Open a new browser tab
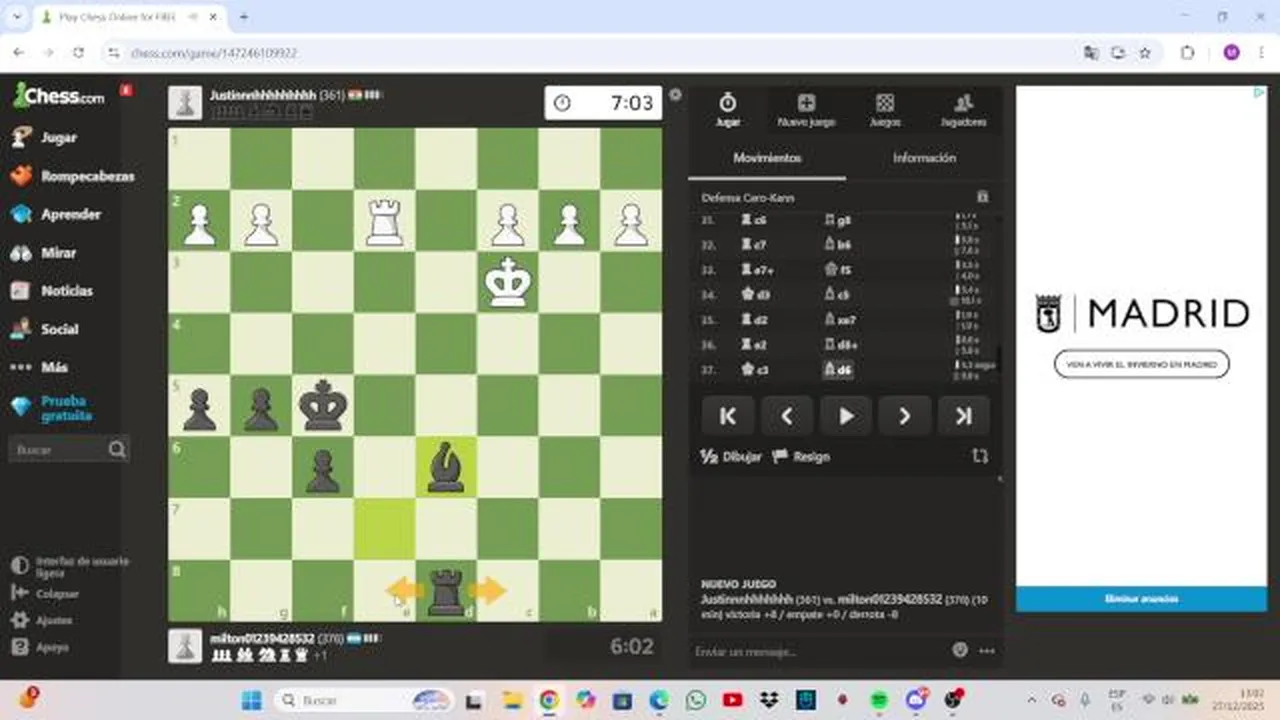The image size is (1280, 720). [243, 17]
